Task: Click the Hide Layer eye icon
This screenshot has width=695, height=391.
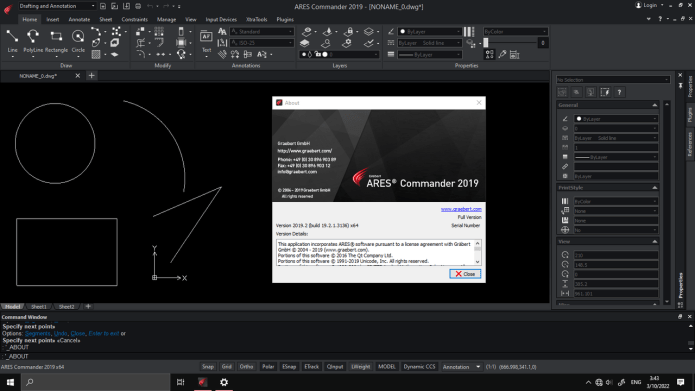Action: [x=307, y=31]
